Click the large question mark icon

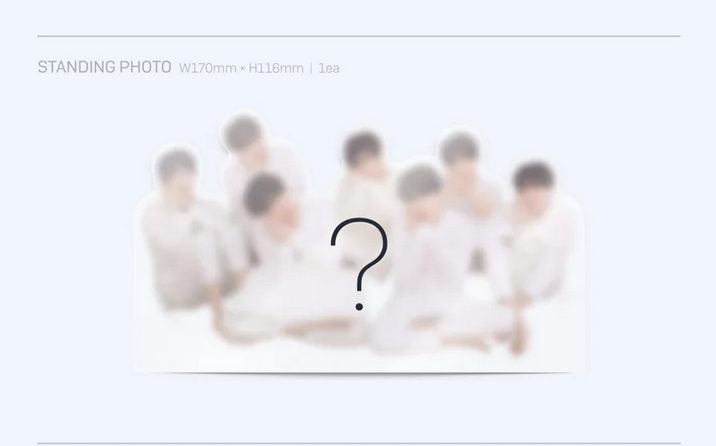tap(359, 264)
